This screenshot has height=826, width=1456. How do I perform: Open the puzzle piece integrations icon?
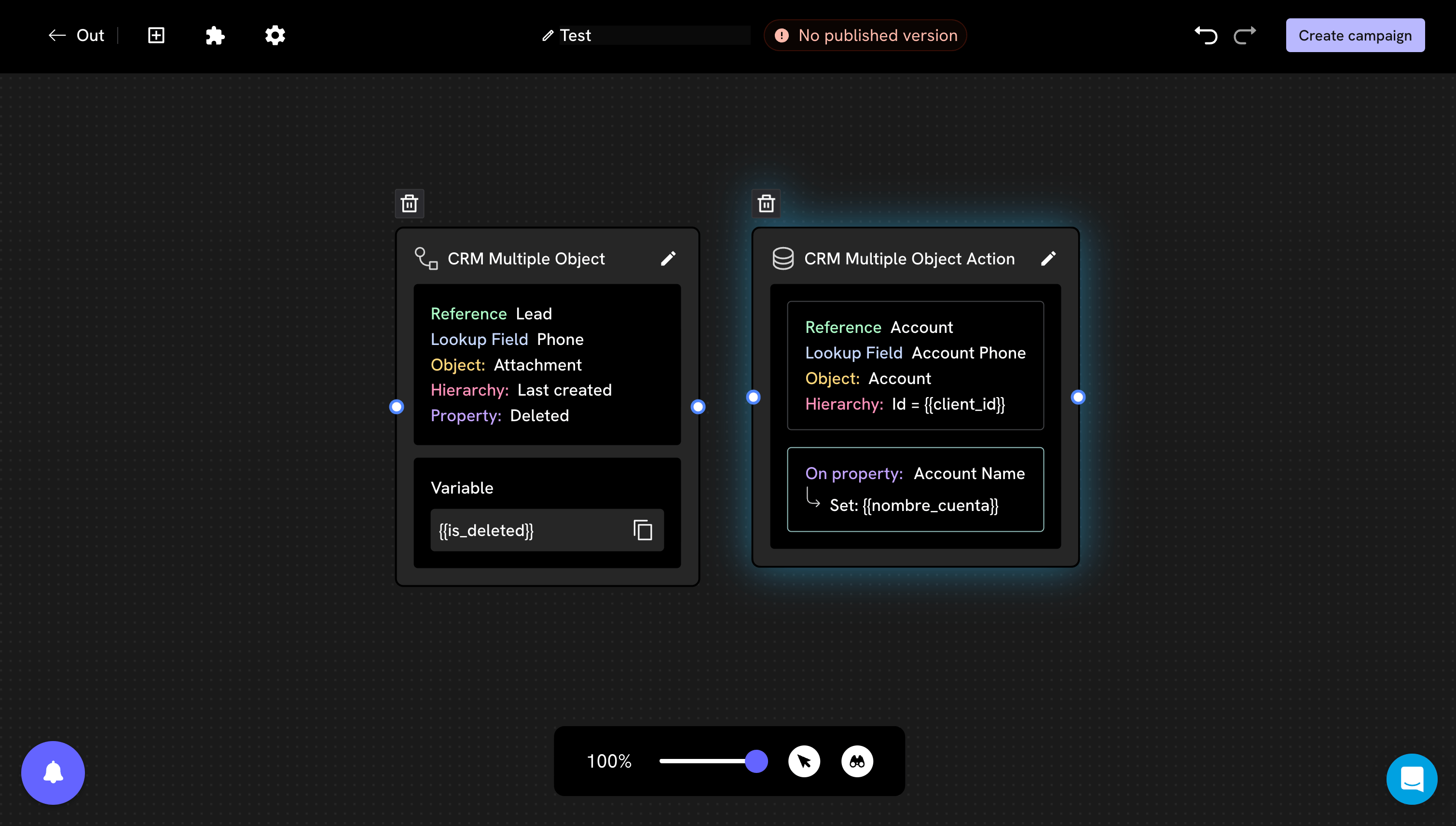pos(215,35)
